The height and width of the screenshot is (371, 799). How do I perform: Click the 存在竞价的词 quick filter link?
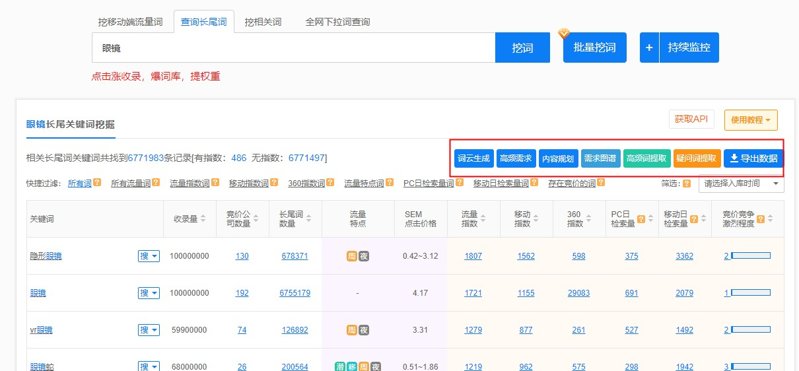572,183
